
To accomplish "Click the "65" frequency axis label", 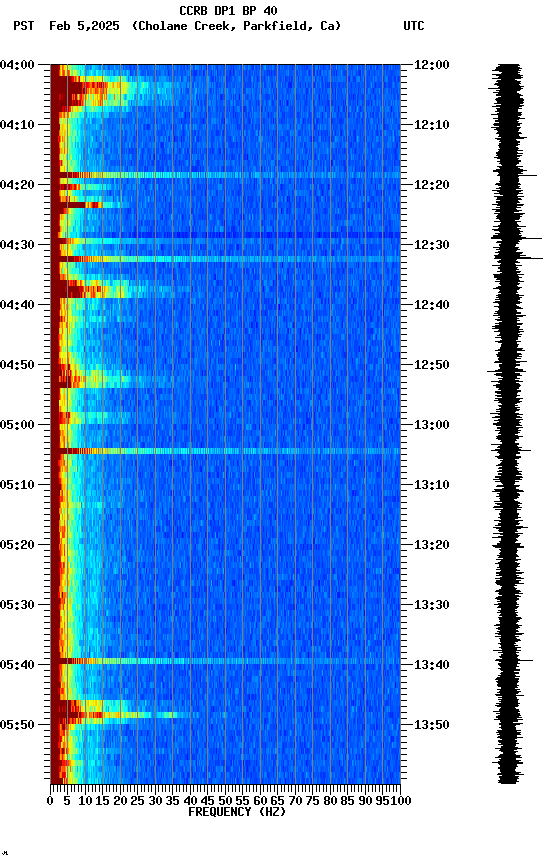I will pyautogui.click(x=278, y=802).
